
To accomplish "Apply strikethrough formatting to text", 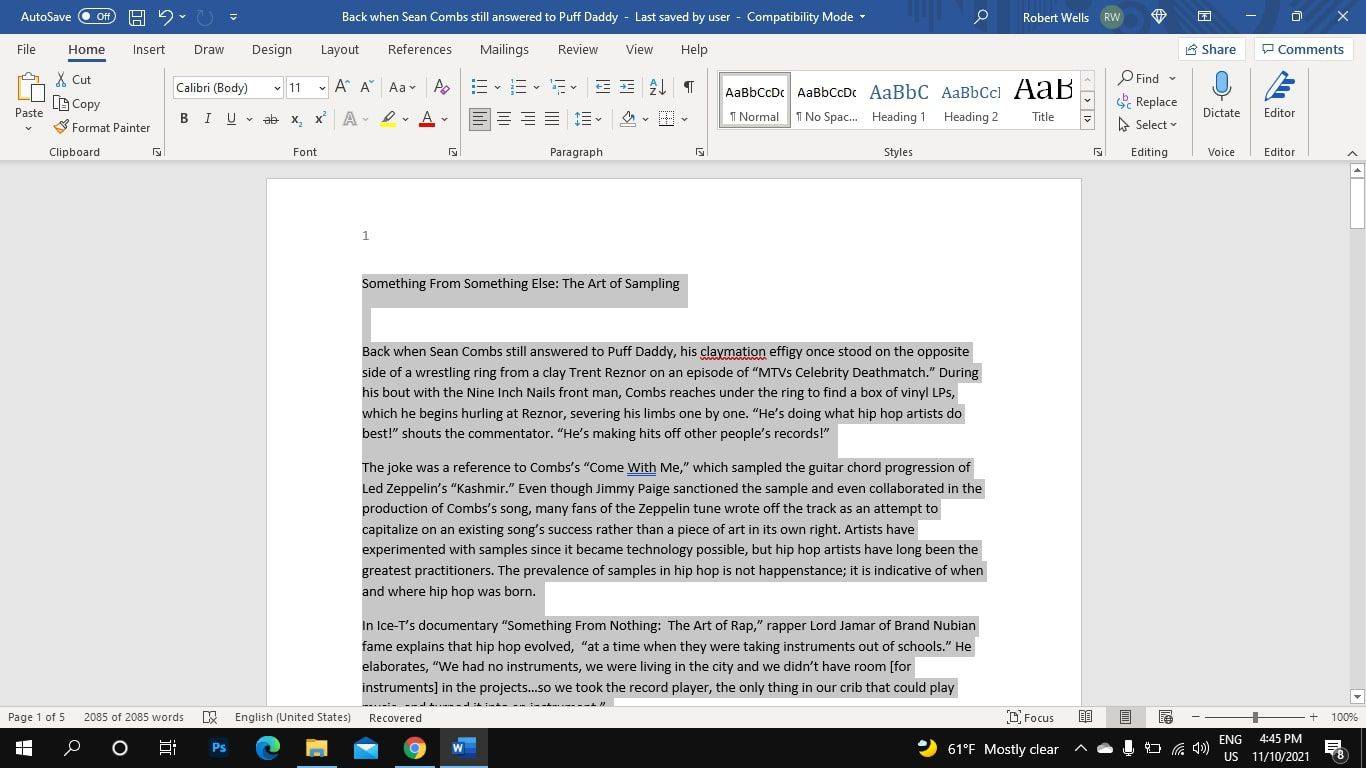I will (270, 119).
